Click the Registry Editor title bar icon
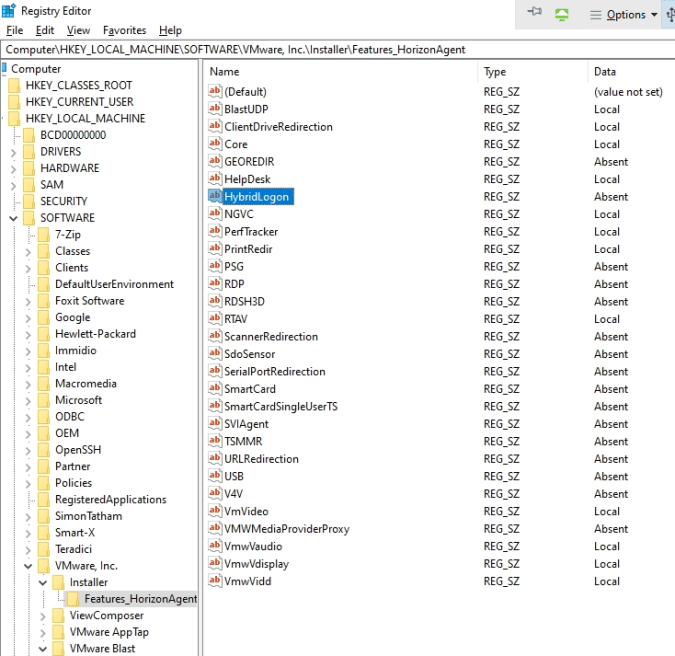Screen dimensions: 675x656 point(8,12)
